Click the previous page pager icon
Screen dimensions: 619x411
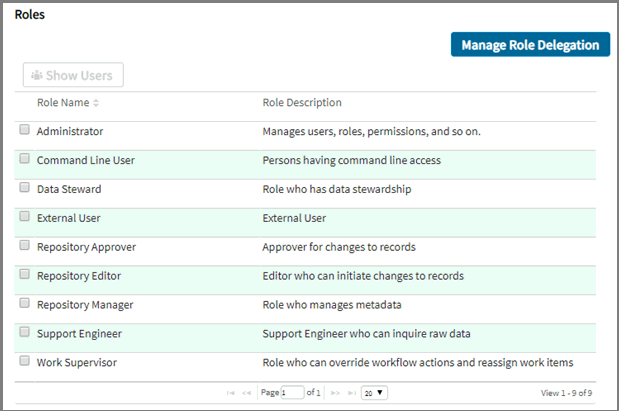click(246, 393)
